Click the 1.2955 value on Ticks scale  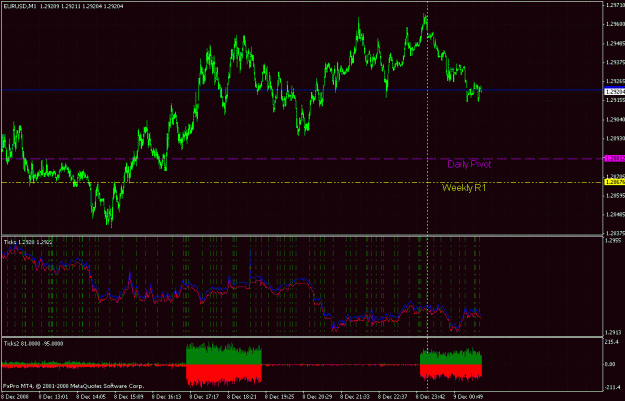[613, 241]
